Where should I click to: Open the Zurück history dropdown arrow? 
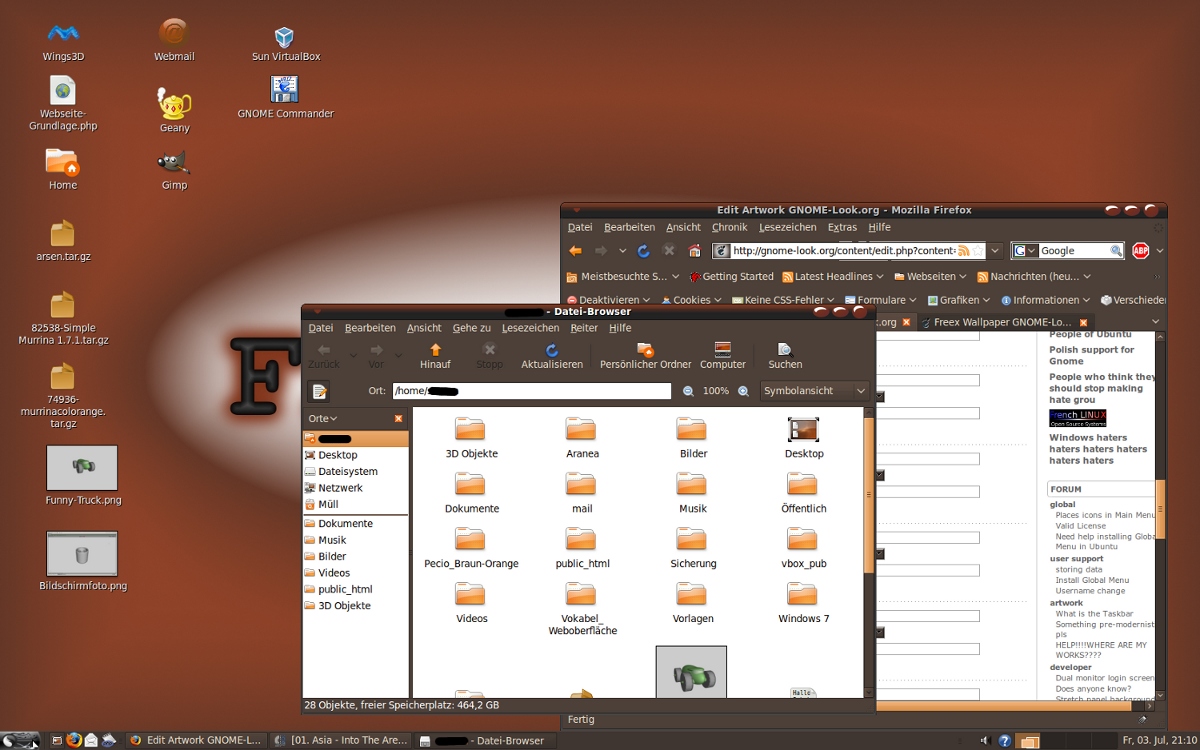pos(352,354)
